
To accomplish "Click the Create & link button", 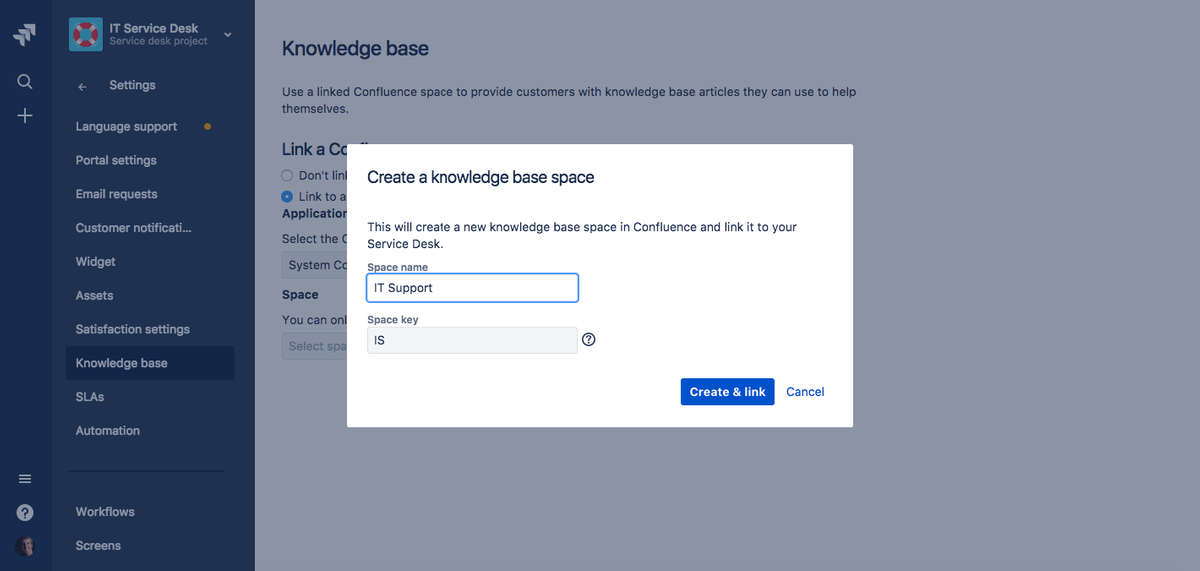I will pos(727,392).
